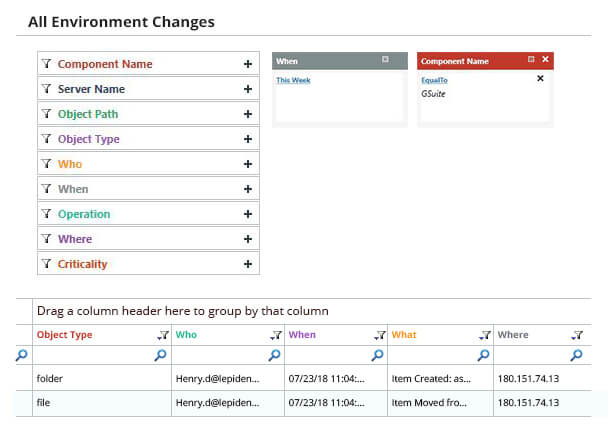612x430 pixels.
Task: Select the Who filter row
Action: pos(148,164)
